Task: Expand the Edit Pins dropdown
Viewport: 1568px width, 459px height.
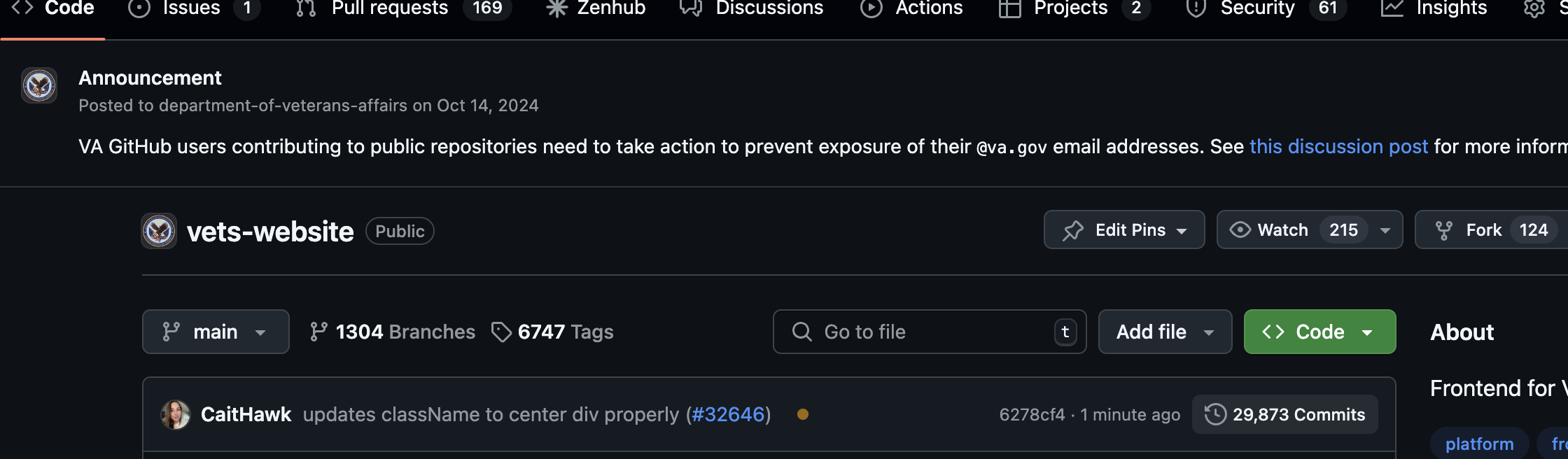Action: (1123, 229)
